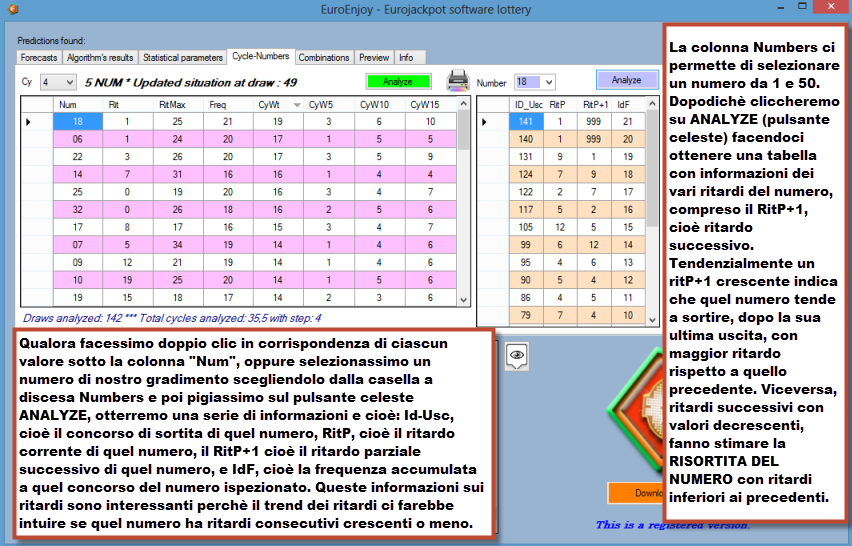Viewport: 852px width, 546px height.
Task: Go to the Combinations tab
Action: pos(324,58)
